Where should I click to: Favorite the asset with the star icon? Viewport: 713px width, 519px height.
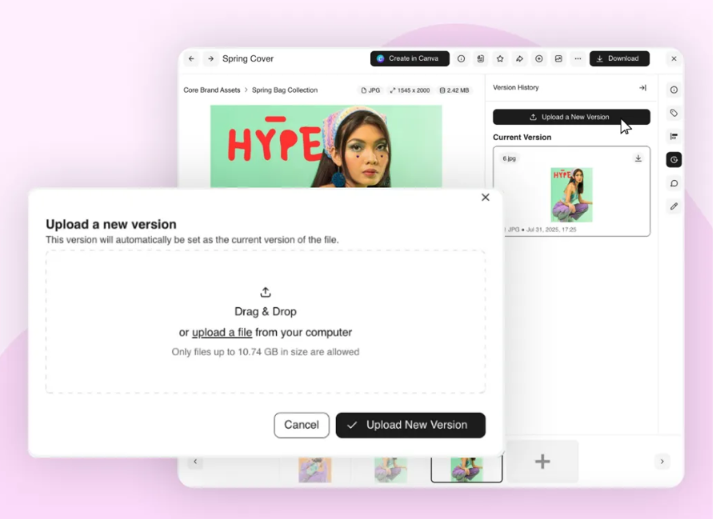(x=500, y=59)
